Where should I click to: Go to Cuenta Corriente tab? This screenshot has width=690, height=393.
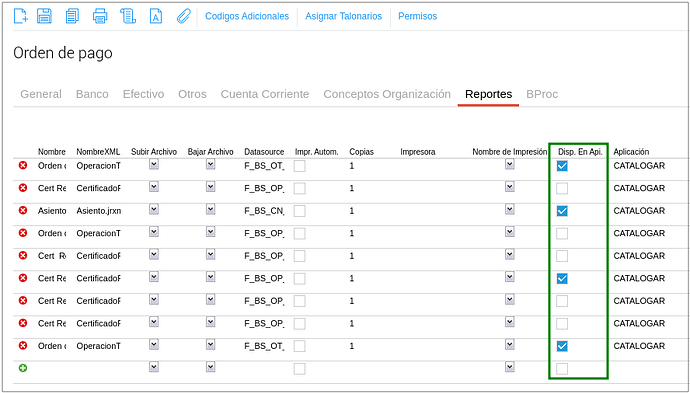click(265, 94)
